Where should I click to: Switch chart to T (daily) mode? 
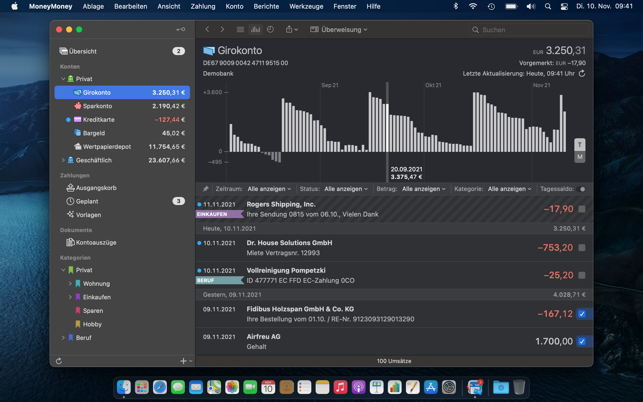[579, 144]
